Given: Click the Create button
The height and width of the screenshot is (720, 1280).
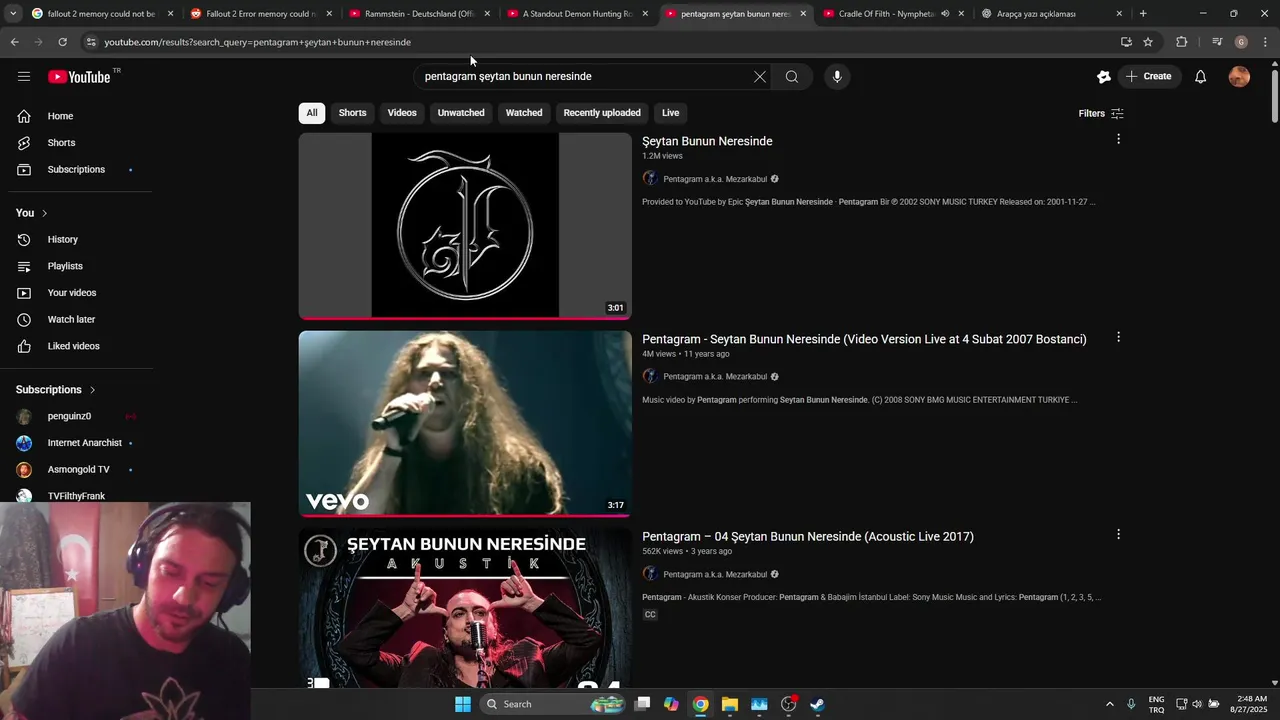Looking at the screenshot, I should [x=1149, y=77].
